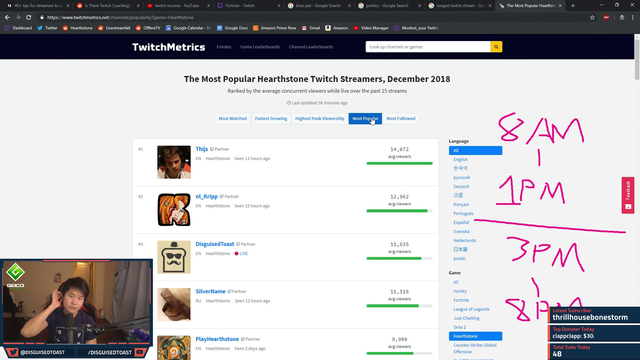Filter language by polski
This screenshot has width=640, height=360.
459,258
